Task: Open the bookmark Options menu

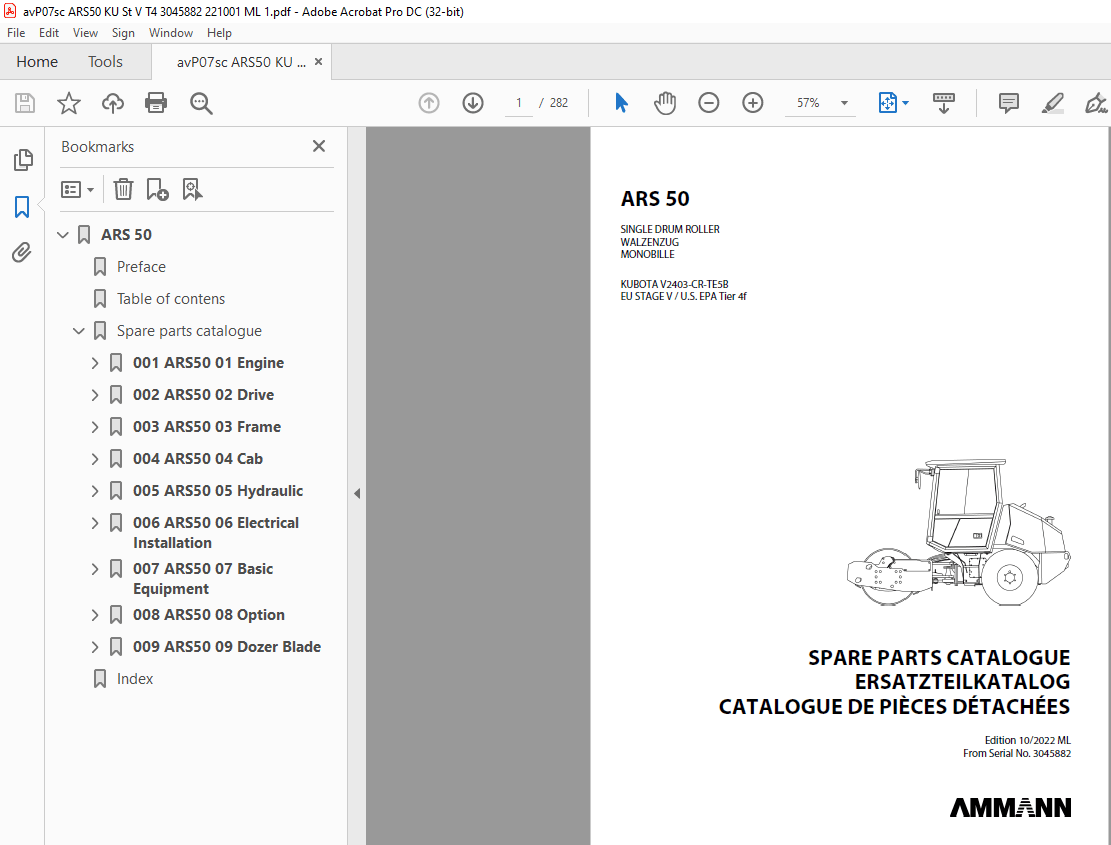Action: click(77, 189)
